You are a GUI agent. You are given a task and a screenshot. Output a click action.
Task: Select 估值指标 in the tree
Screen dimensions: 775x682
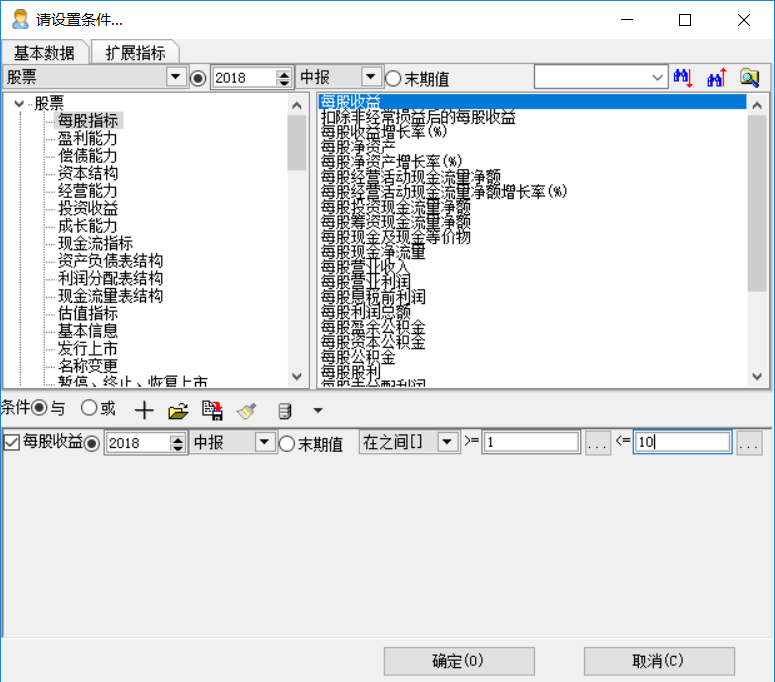(88, 313)
